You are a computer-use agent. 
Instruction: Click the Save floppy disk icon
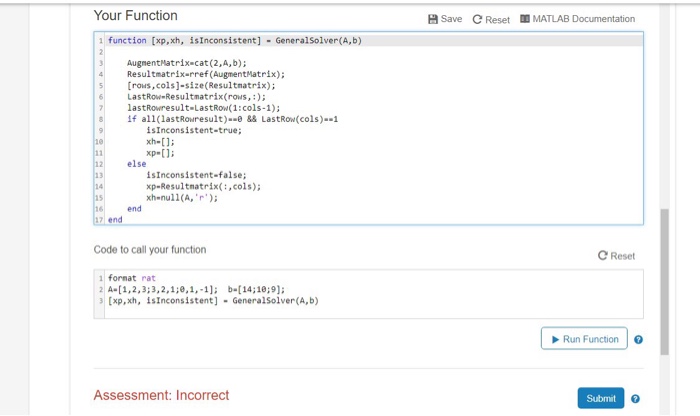point(433,19)
